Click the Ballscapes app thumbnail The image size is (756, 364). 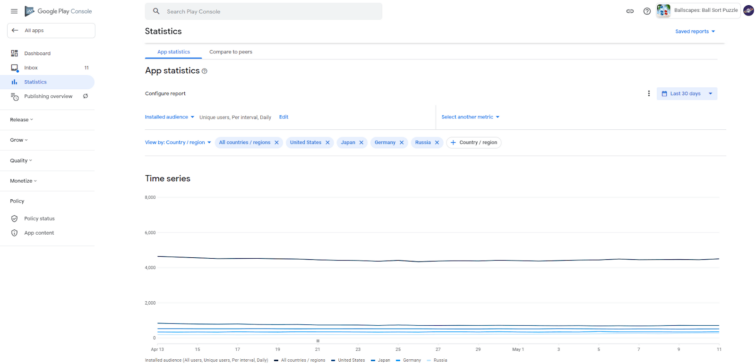click(x=663, y=11)
